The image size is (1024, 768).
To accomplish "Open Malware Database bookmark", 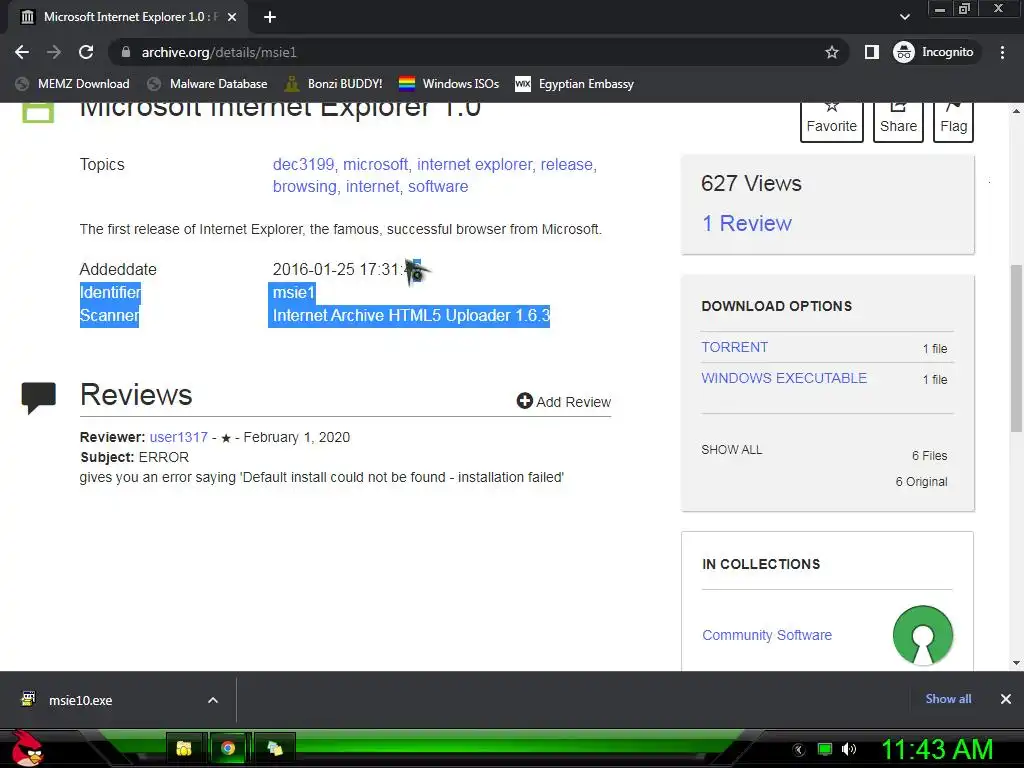I will pos(208,84).
